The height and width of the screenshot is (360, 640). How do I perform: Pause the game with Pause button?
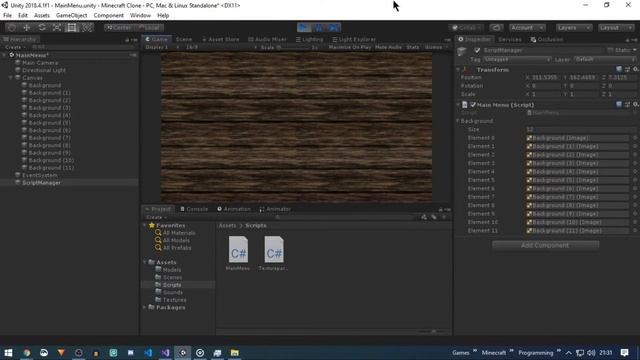pos(319,27)
